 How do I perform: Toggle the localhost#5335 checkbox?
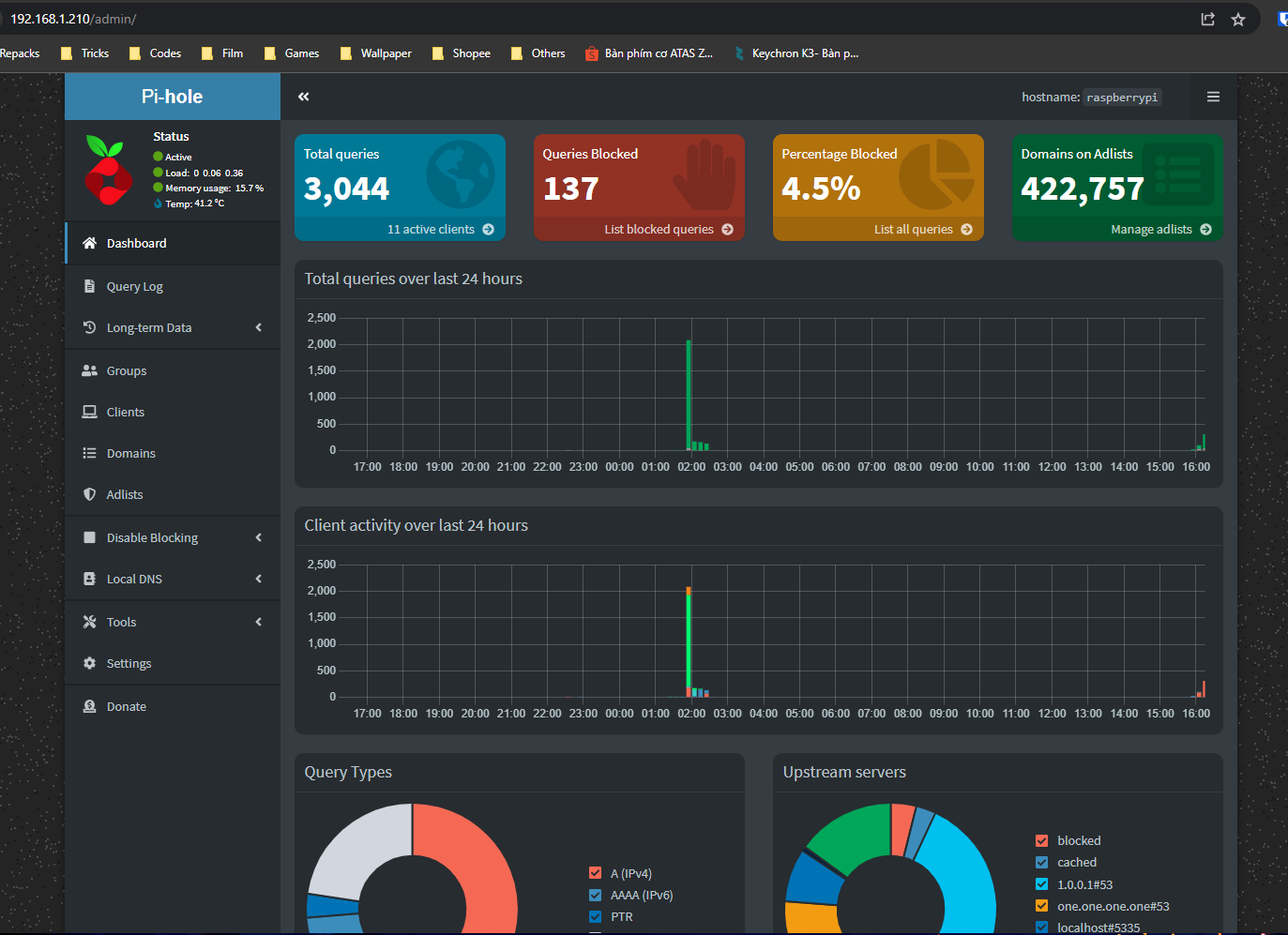point(1041,927)
